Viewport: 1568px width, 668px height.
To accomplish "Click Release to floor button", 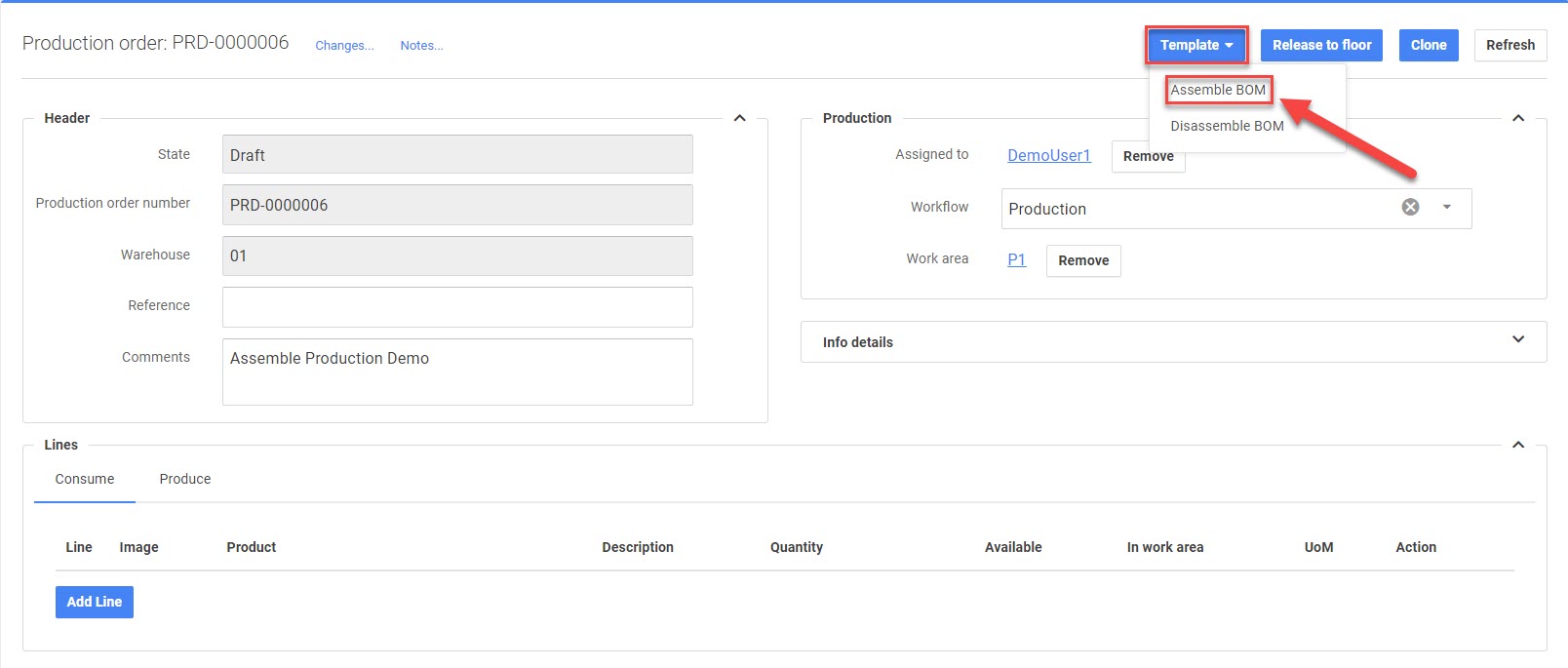I will pyautogui.click(x=1321, y=45).
